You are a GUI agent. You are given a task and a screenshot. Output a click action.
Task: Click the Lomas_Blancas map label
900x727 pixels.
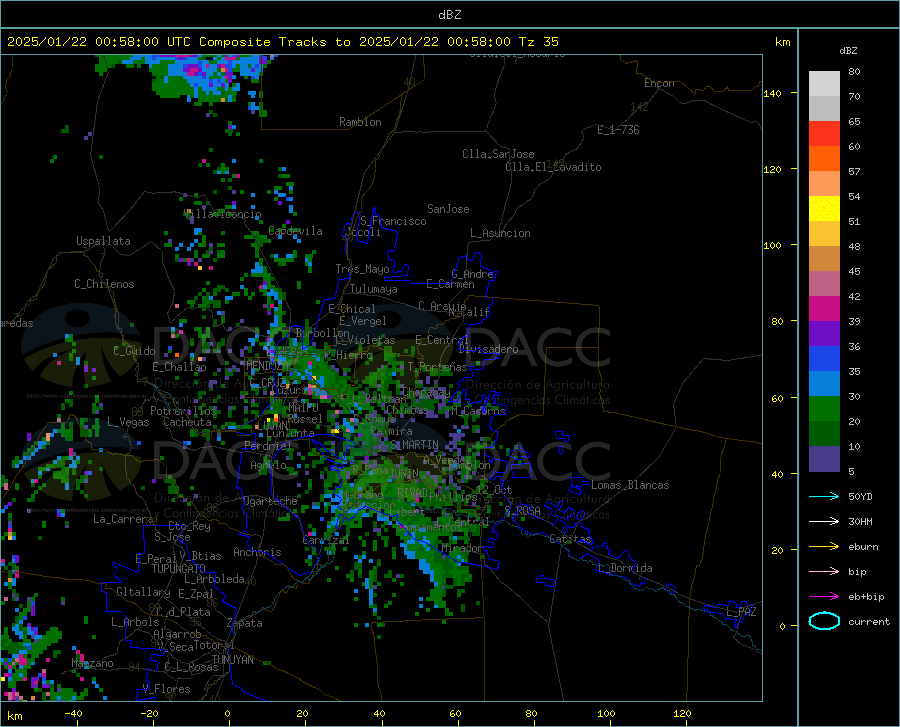click(x=630, y=485)
